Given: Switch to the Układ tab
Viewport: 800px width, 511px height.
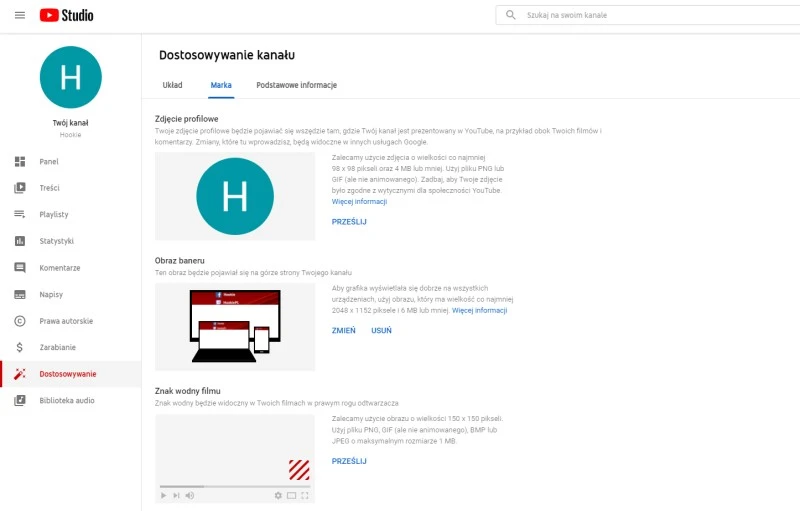Looking at the screenshot, I should pos(172,85).
